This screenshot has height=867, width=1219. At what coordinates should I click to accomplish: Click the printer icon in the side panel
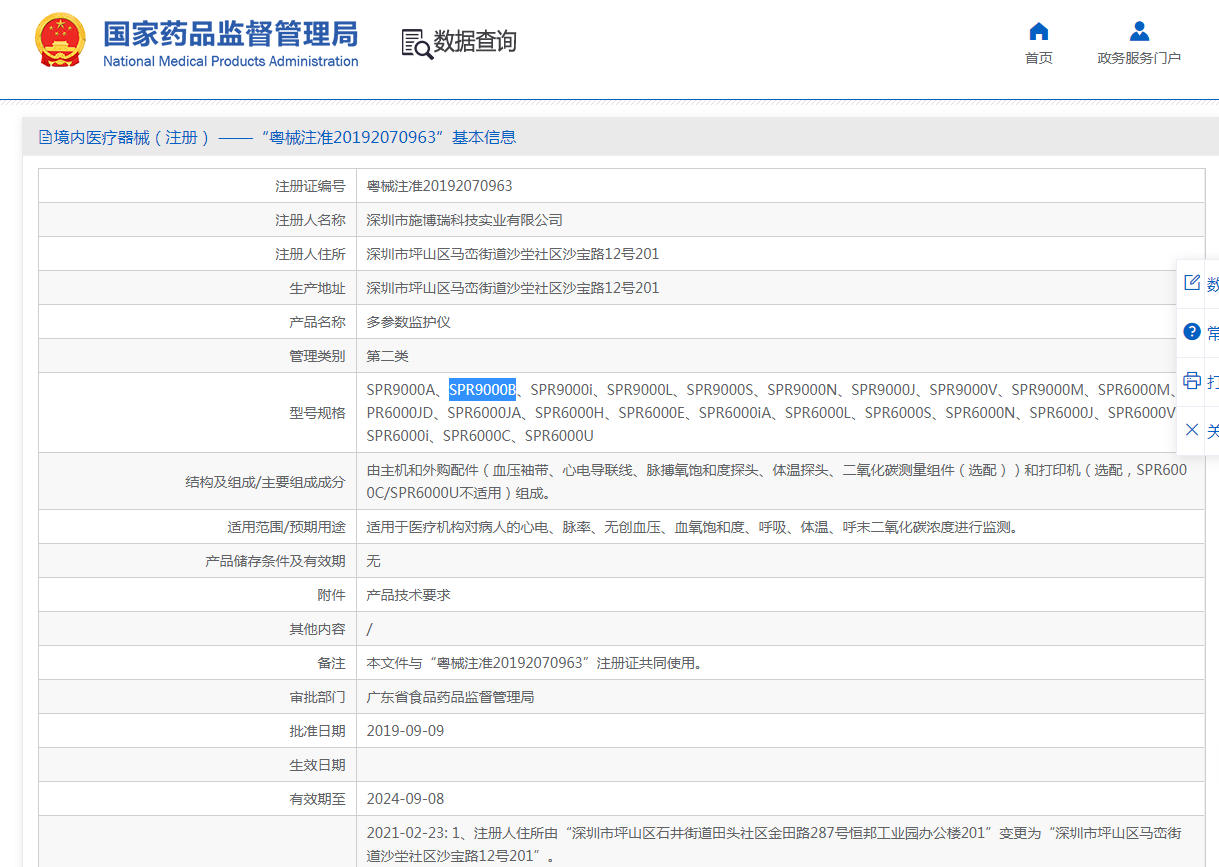1191,380
